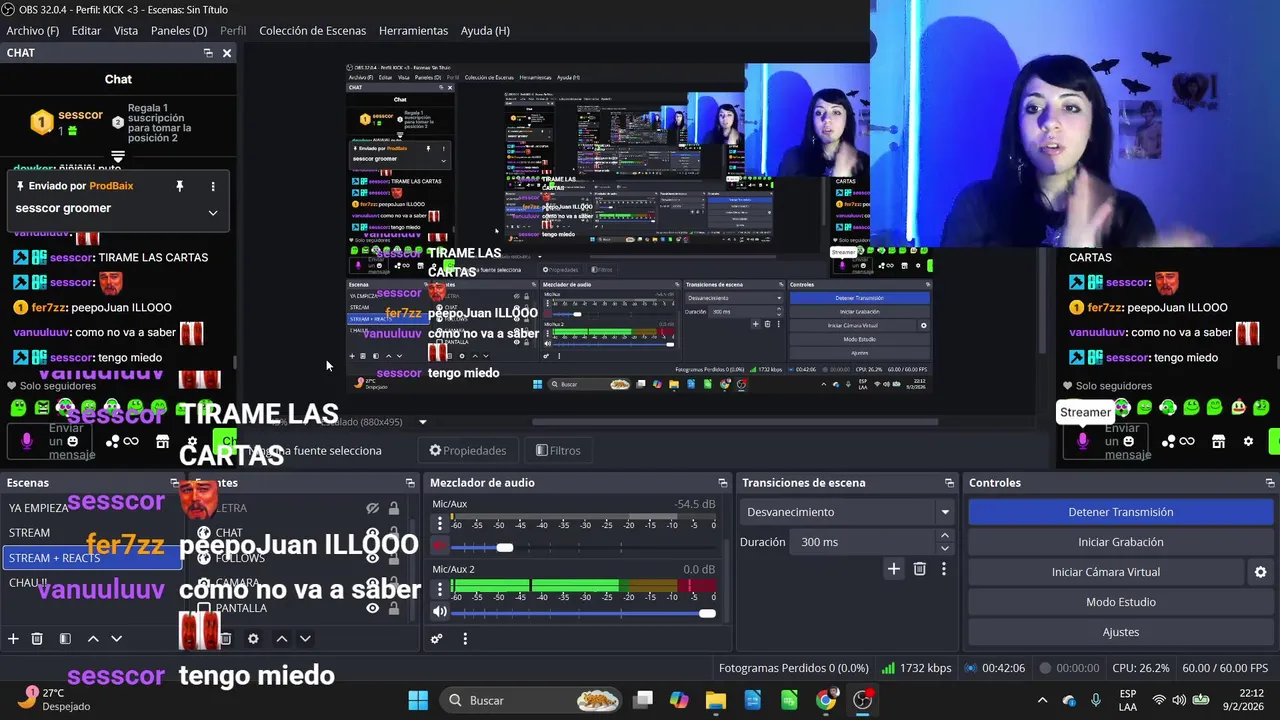Open the Herramientas menu
The width and height of the screenshot is (1280, 720).
pyautogui.click(x=413, y=31)
